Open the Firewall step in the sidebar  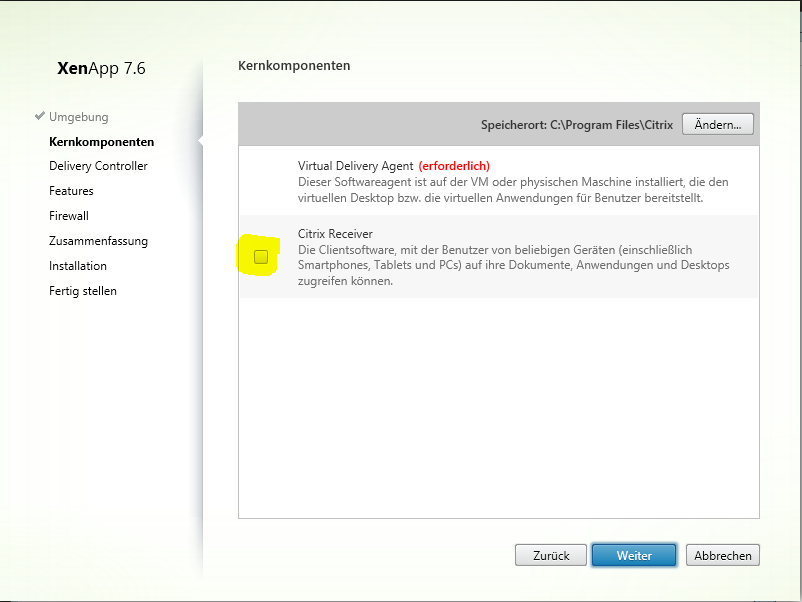click(x=69, y=216)
